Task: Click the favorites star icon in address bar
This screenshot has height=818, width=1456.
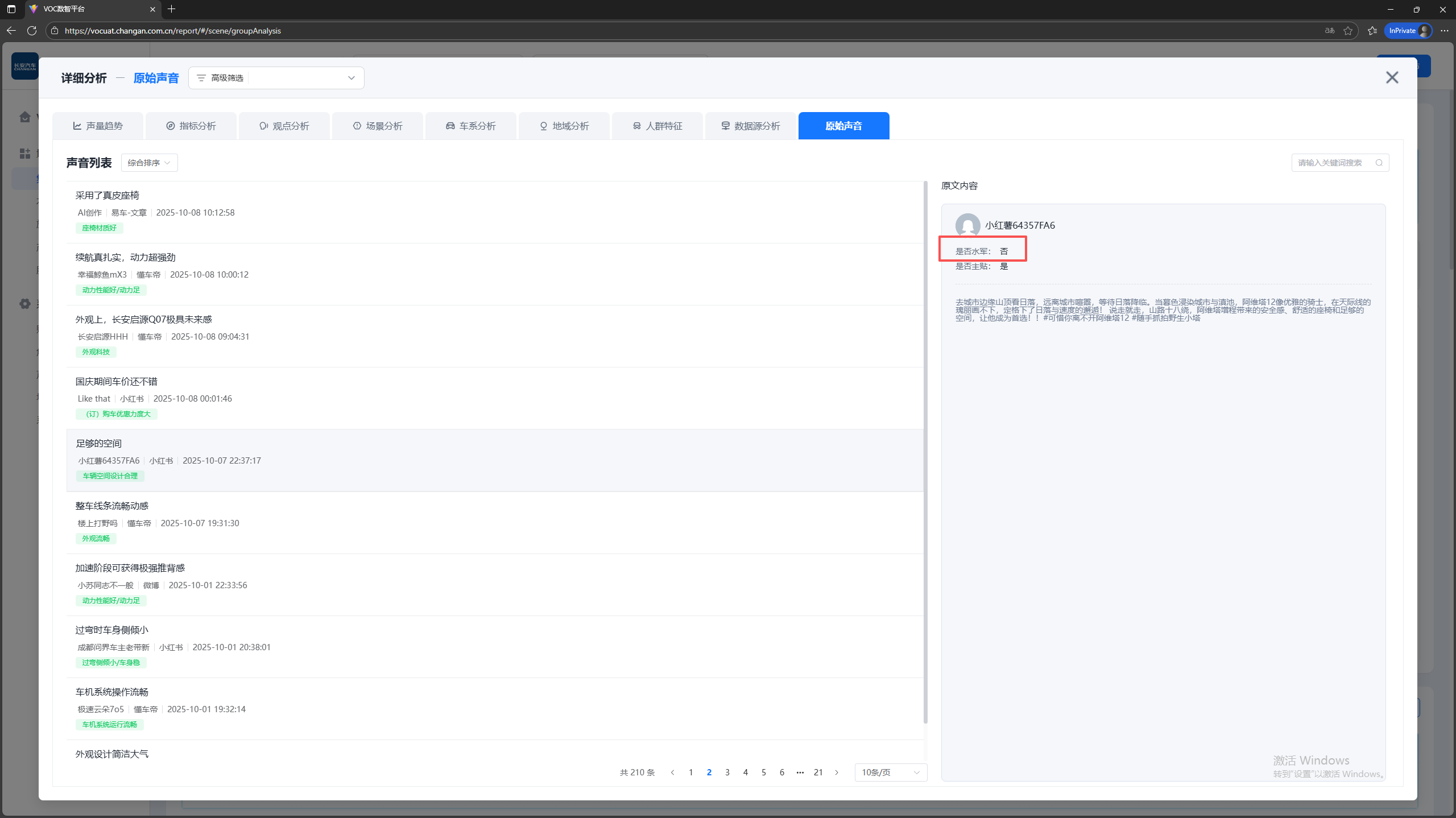Action: coord(1347,31)
